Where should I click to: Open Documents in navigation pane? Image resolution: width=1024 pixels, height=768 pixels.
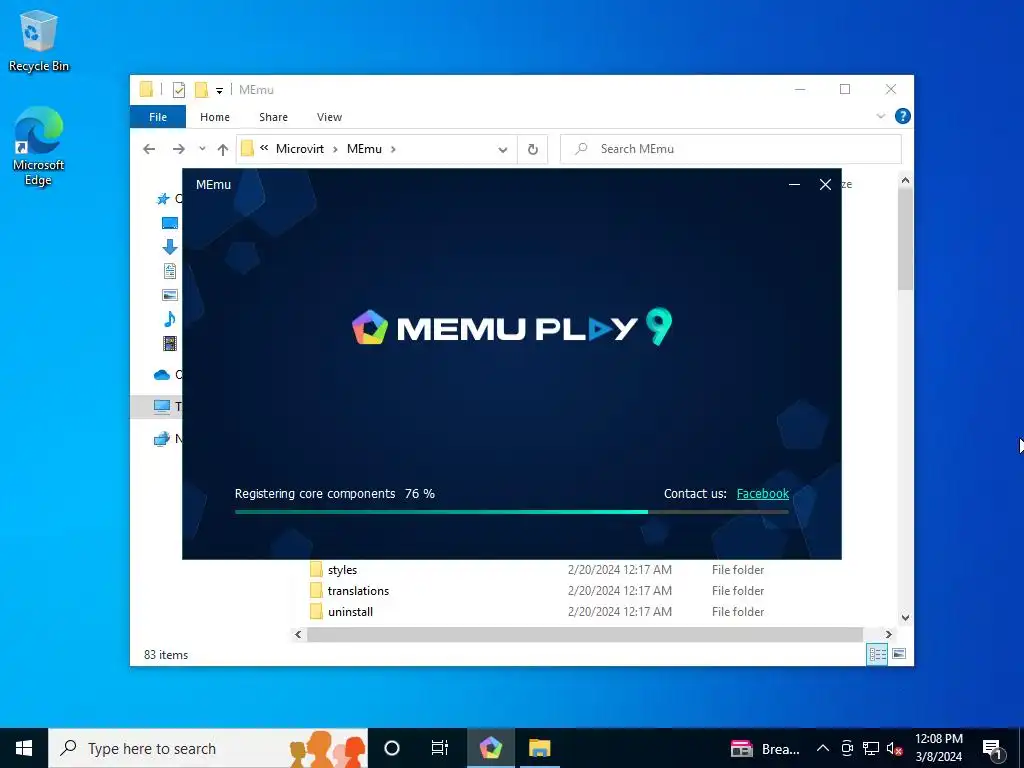170,271
